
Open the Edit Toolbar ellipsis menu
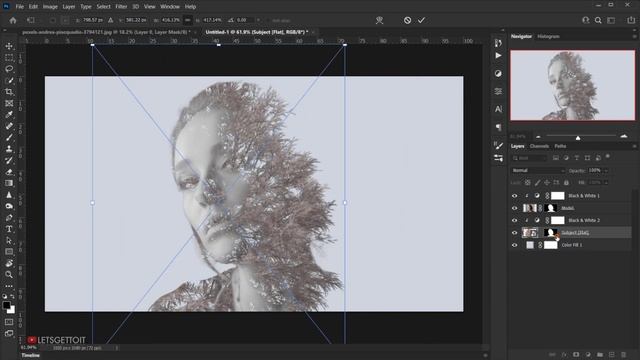click(x=9, y=286)
